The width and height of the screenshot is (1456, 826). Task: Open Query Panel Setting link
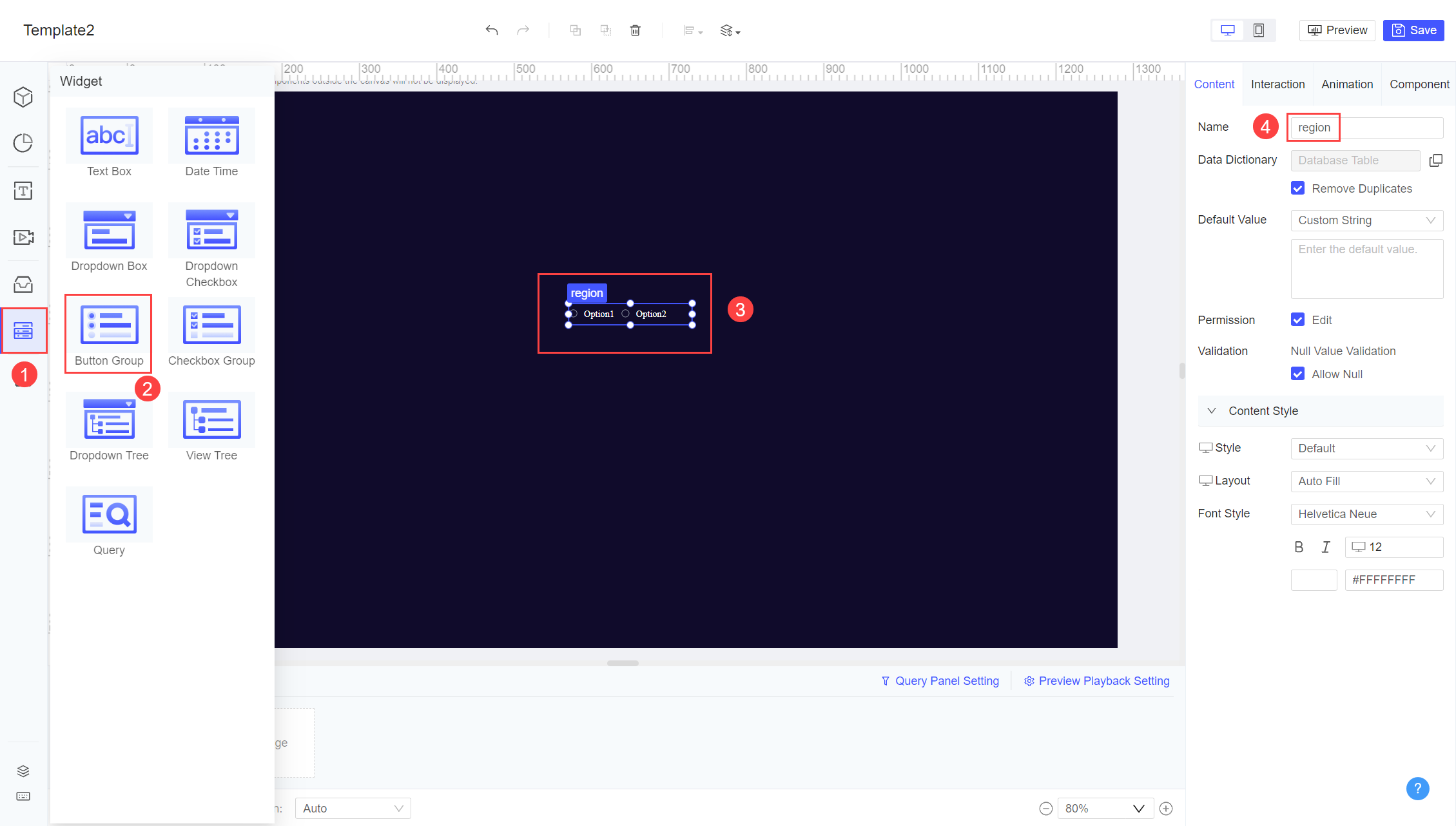pyautogui.click(x=940, y=681)
